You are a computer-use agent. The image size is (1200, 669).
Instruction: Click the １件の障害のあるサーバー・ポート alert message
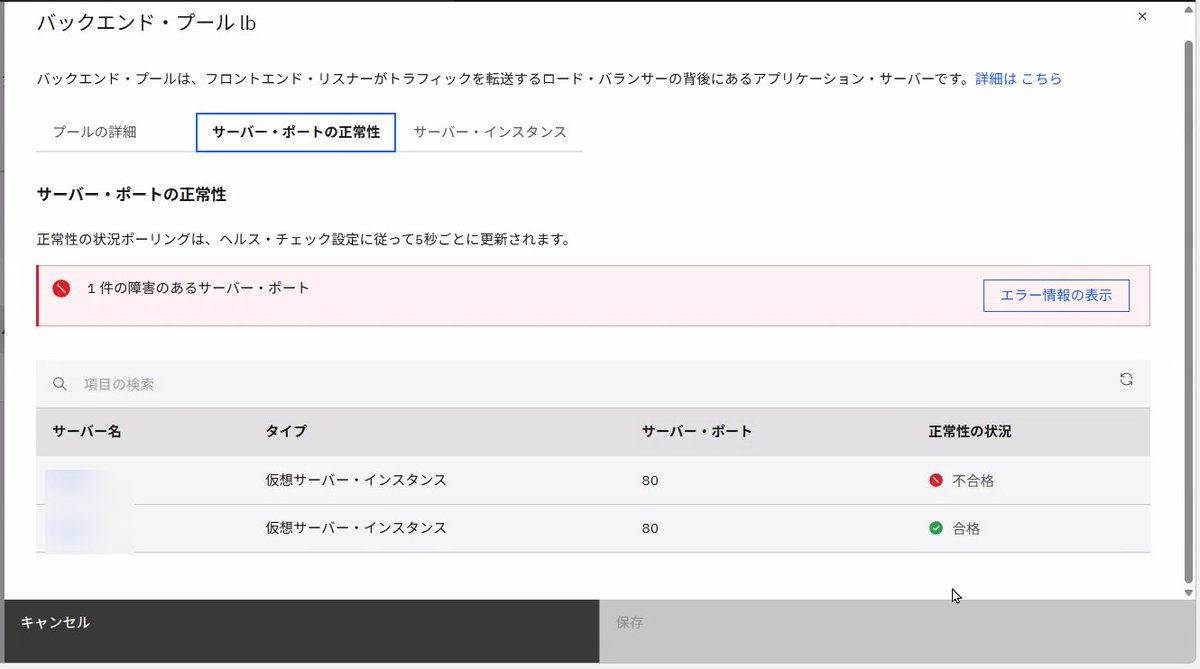[x=198, y=288]
